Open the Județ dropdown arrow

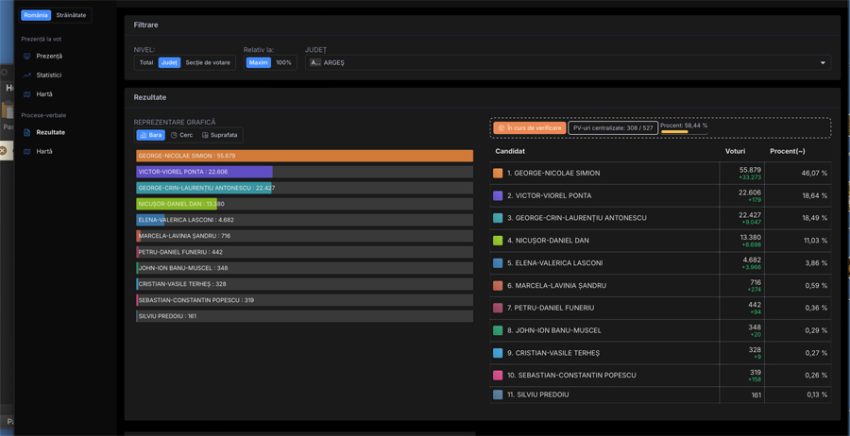(x=823, y=63)
